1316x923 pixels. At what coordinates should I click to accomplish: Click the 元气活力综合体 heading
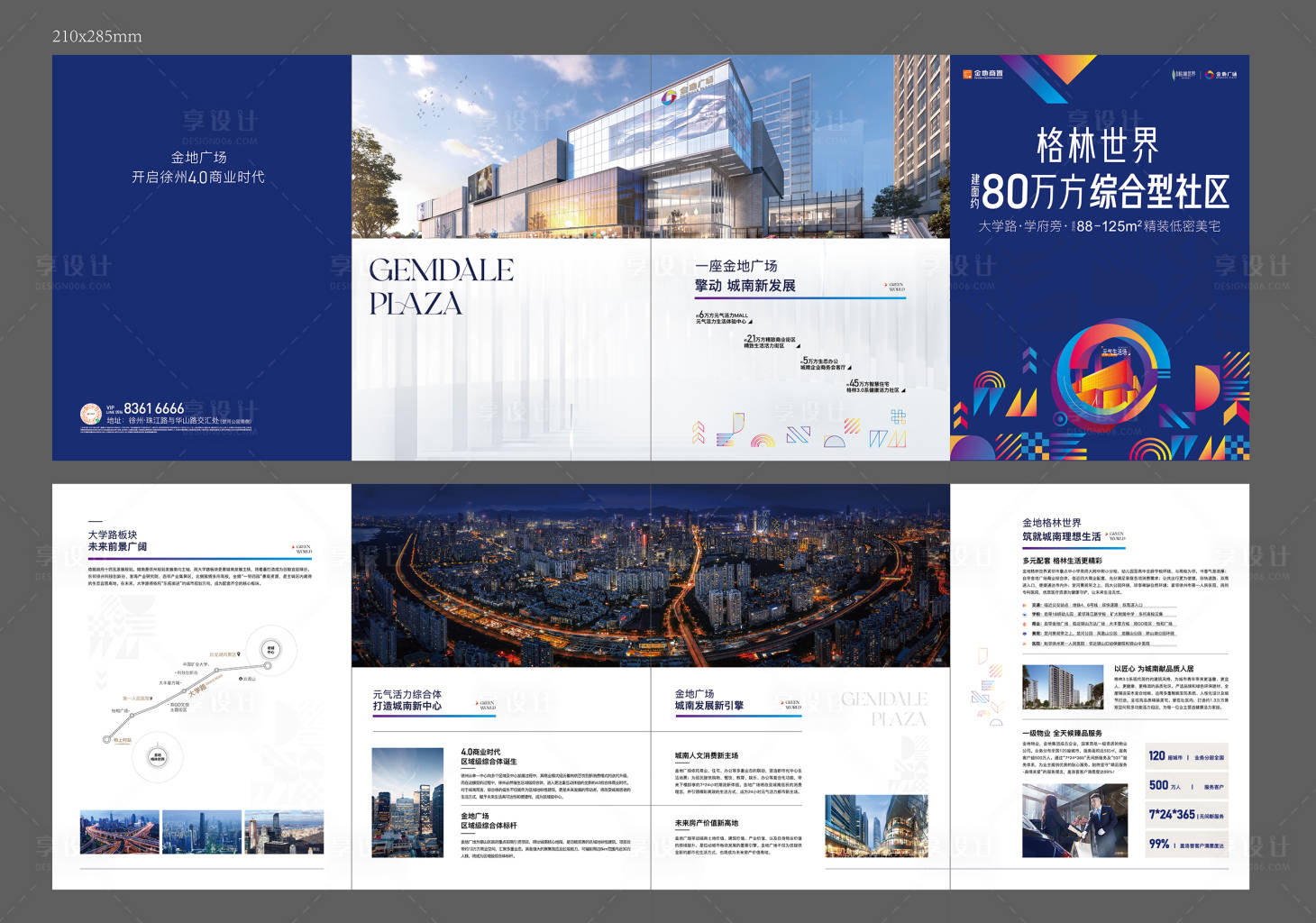tap(407, 694)
